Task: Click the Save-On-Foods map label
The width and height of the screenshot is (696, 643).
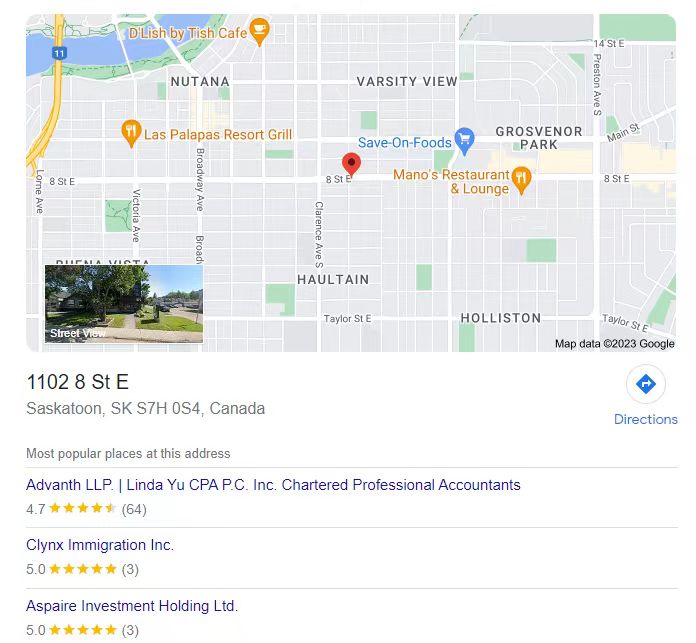Action: click(404, 142)
